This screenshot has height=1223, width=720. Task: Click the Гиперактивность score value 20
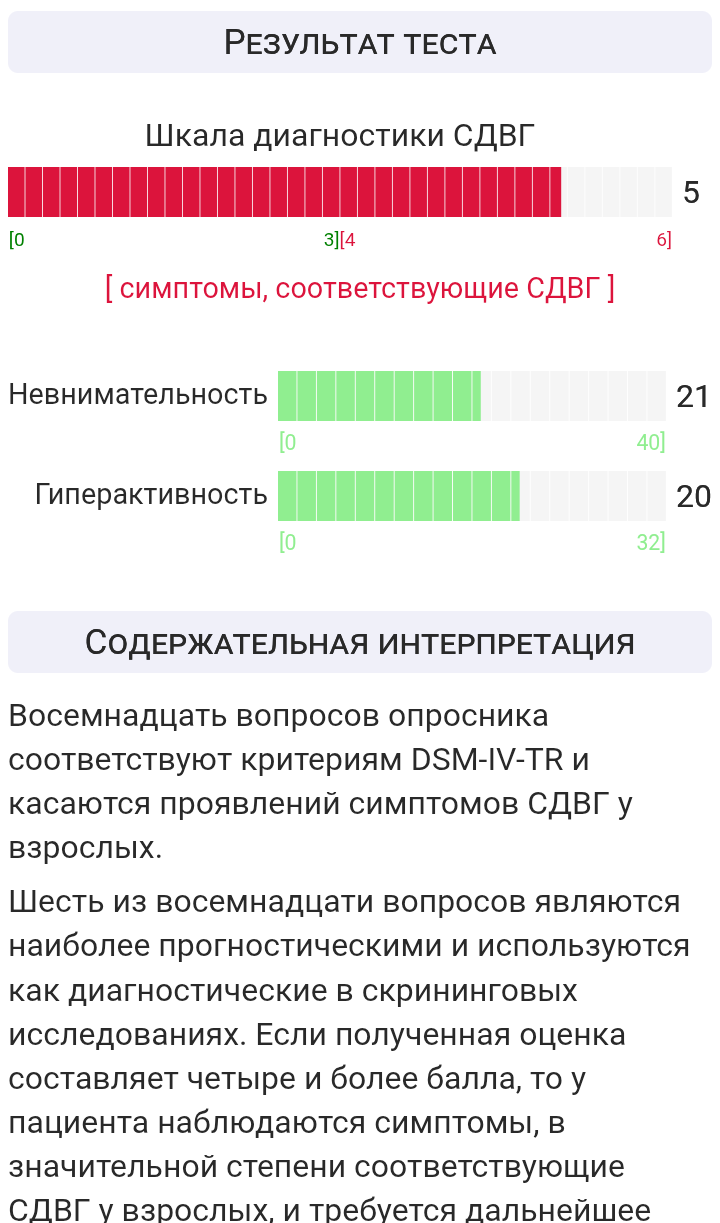(693, 496)
